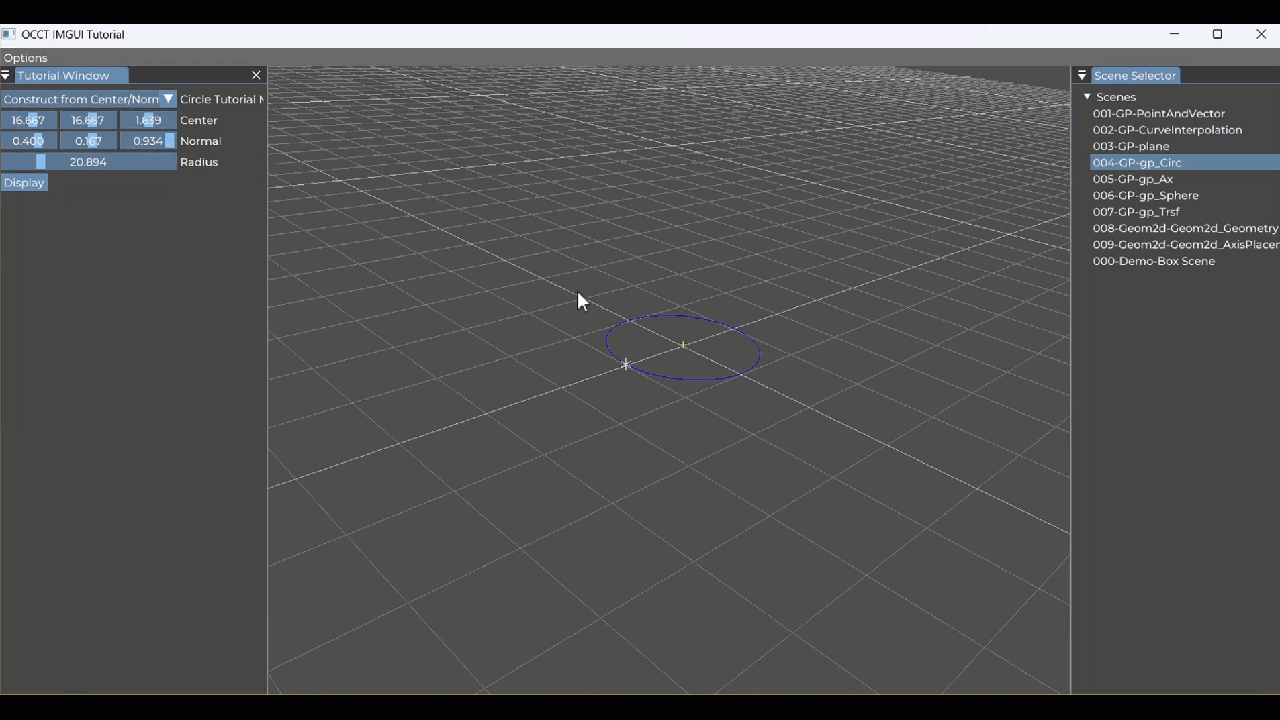Image resolution: width=1280 pixels, height=720 pixels.
Task: Click the Display button
Action: pos(24,183)
